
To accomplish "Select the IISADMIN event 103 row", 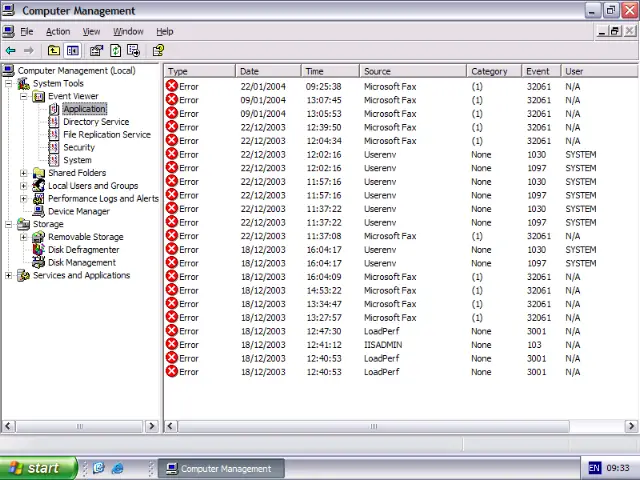I will (x=400, y=345).
